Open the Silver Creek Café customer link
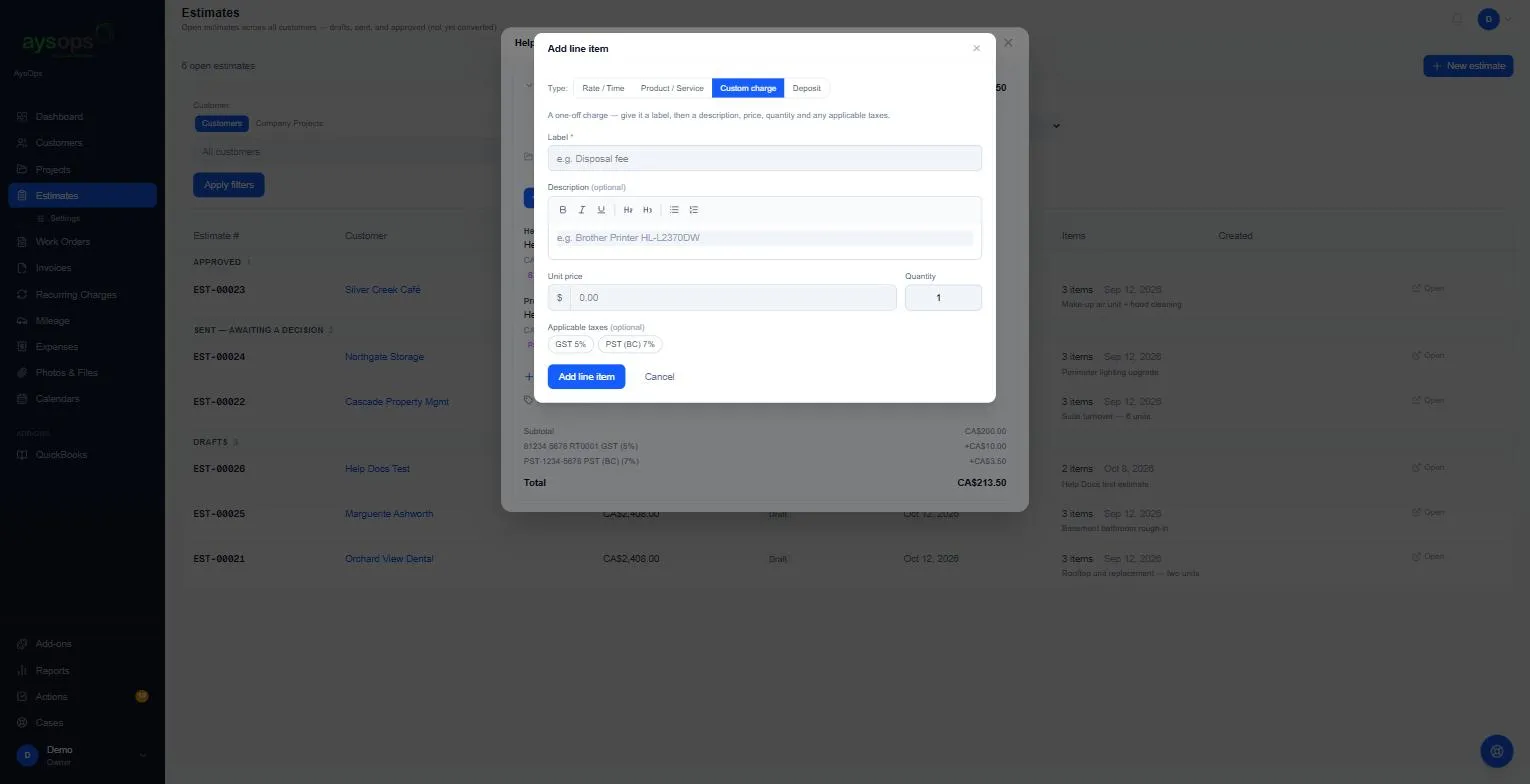 [x=383, y=290]
